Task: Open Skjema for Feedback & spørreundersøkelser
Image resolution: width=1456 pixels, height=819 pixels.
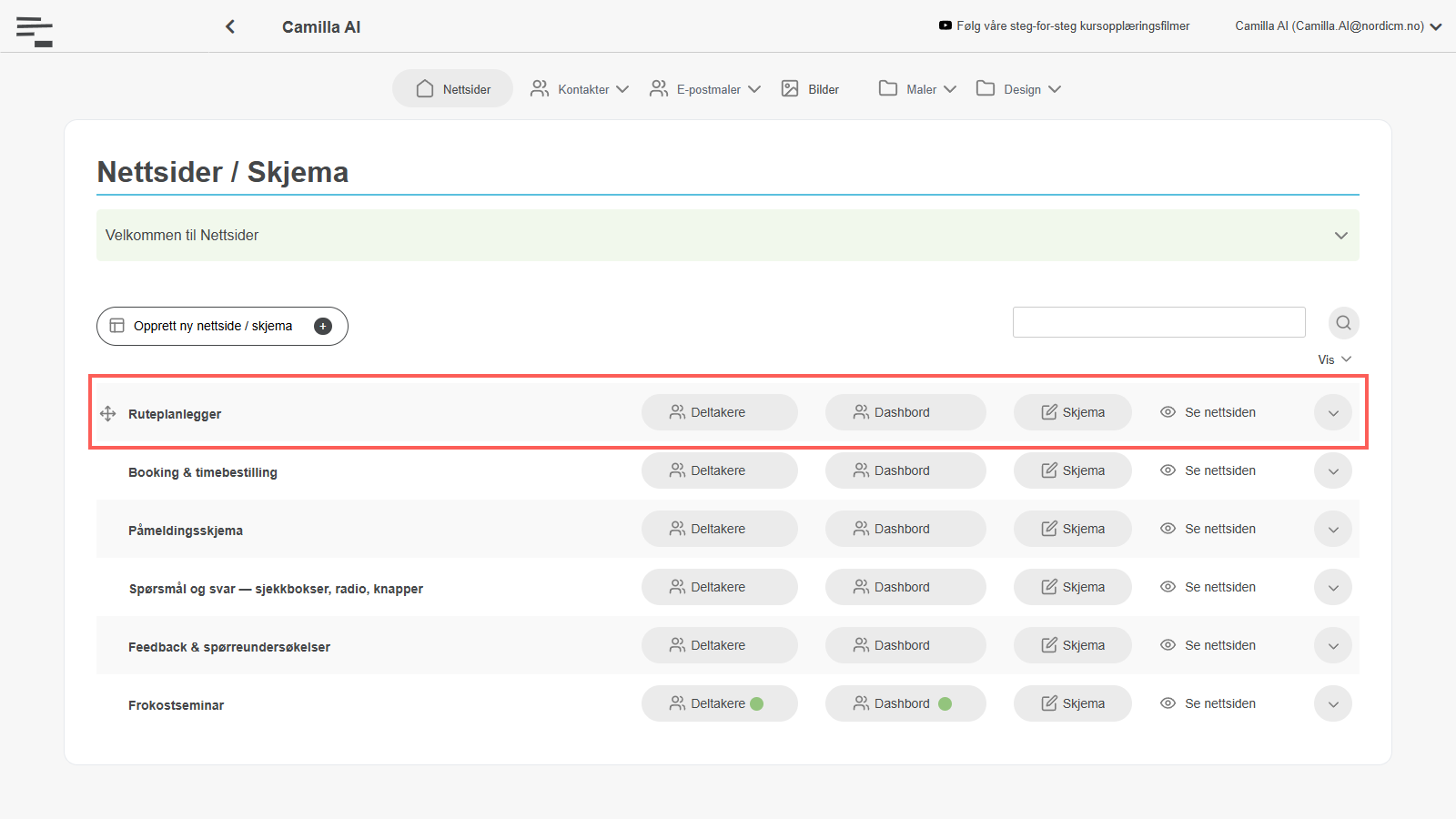Action: 1073,645
